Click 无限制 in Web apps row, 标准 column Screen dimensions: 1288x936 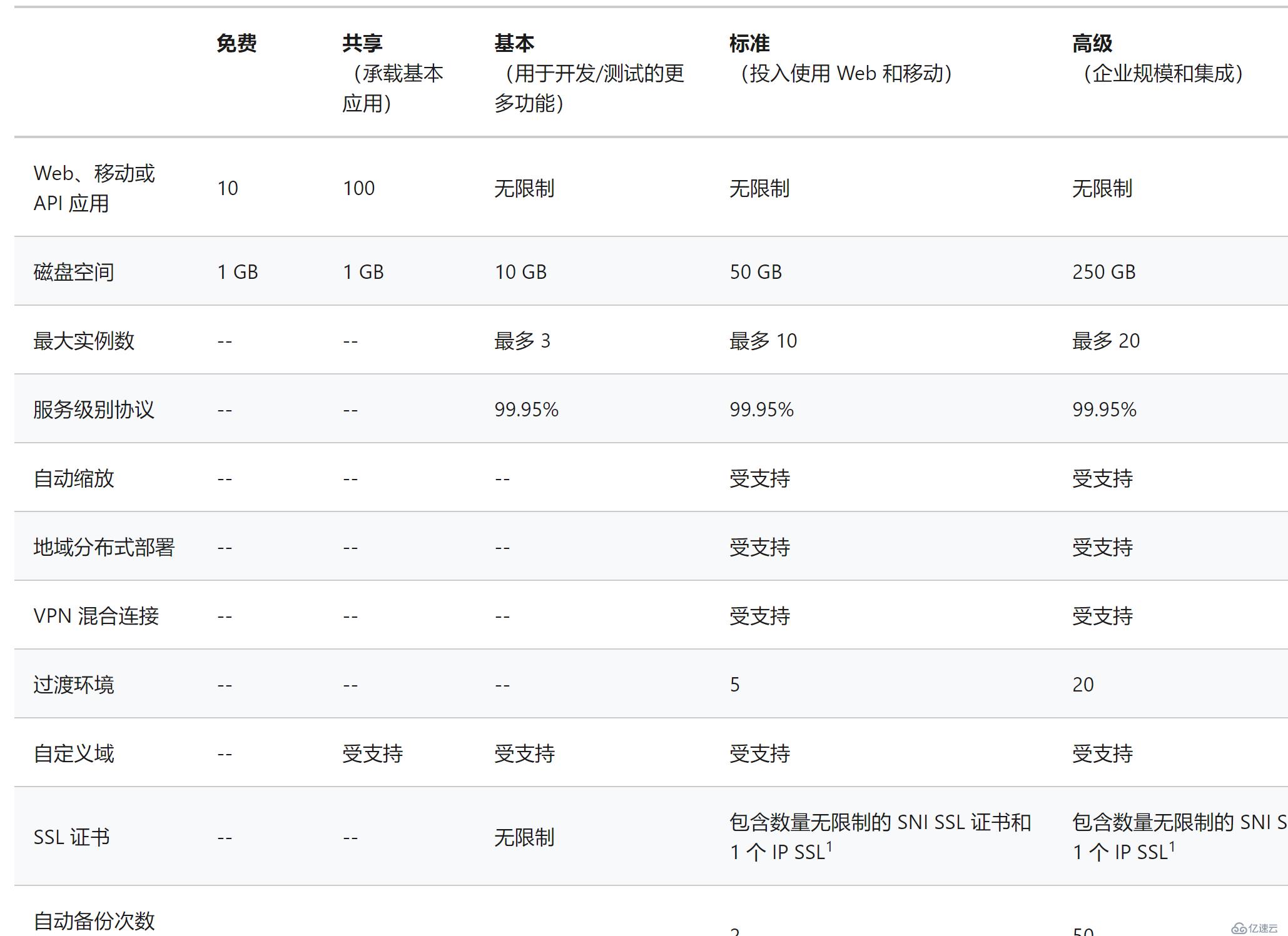(x=759, y=188)
